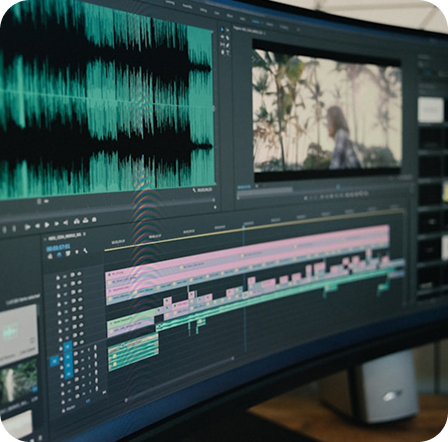Go to Out point in Source monitor

66,222
